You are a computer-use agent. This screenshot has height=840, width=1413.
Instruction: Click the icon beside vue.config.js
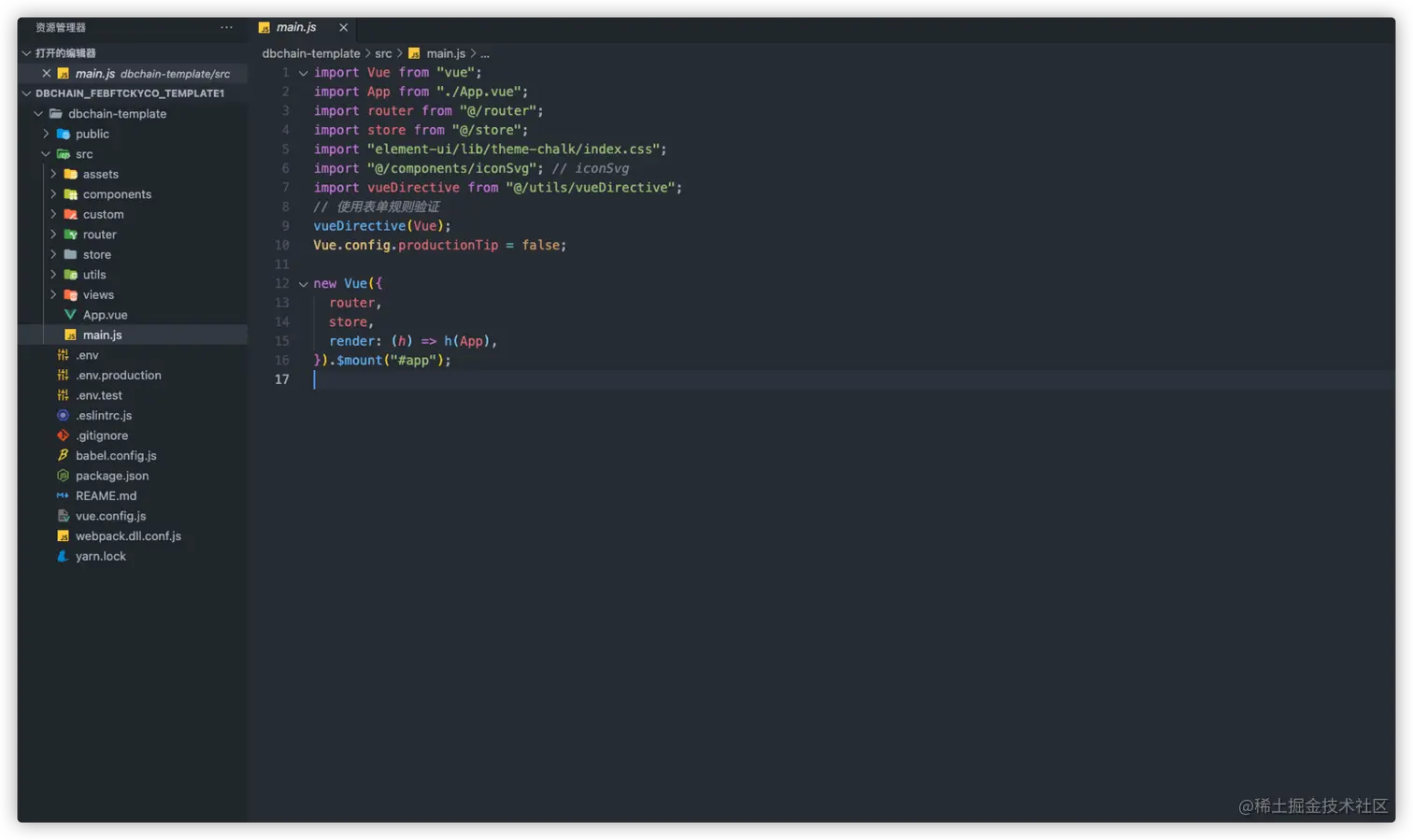click(x=63, y=516)
